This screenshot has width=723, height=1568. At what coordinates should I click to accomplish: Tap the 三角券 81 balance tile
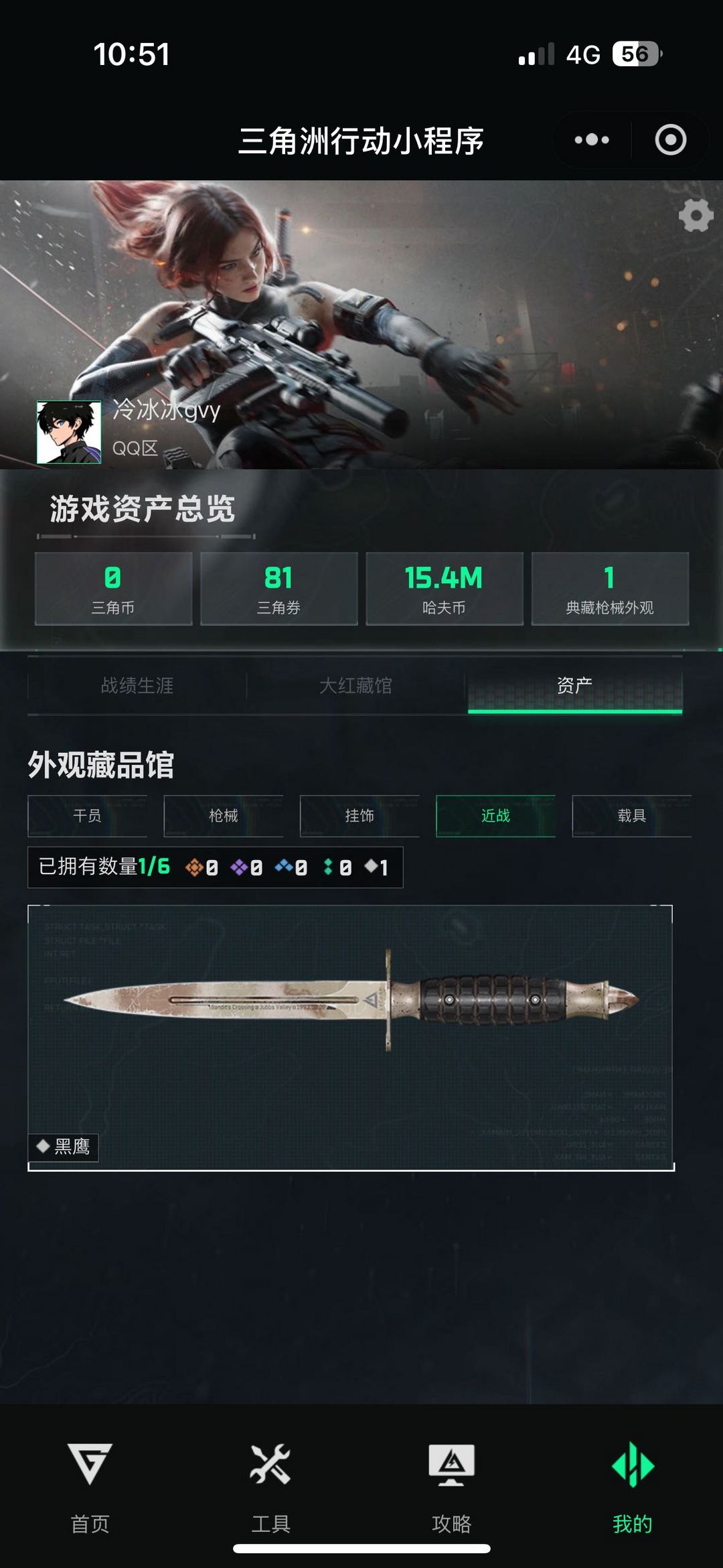[279, 589]
